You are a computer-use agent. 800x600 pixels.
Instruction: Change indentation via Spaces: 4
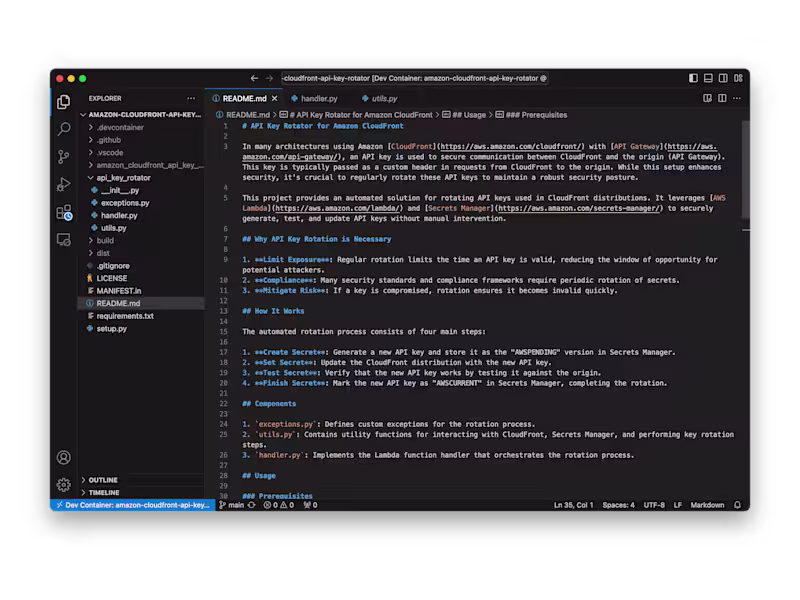click(618, 505)
